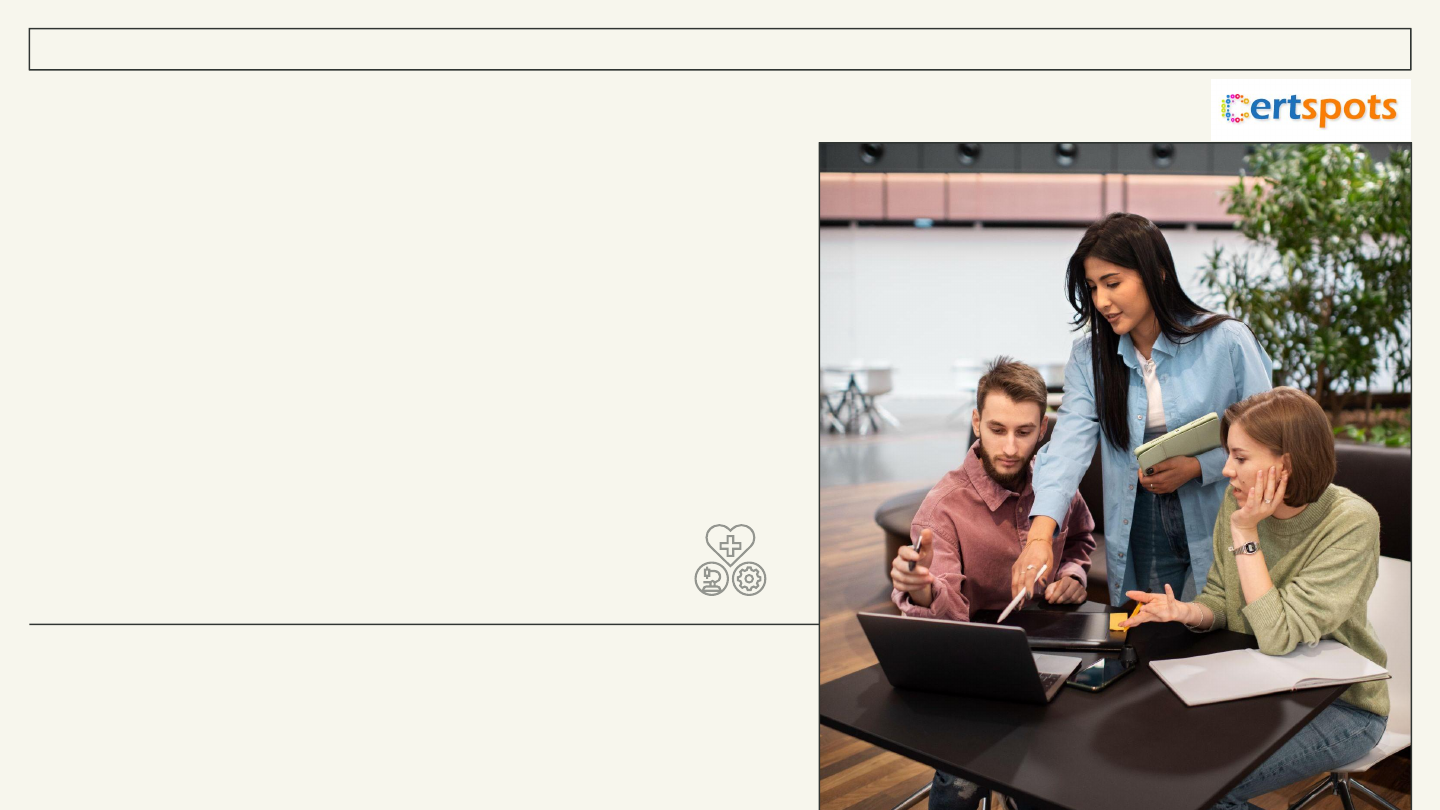
Task: Click the open laptop on the table
Action: [x=968, y=655]
